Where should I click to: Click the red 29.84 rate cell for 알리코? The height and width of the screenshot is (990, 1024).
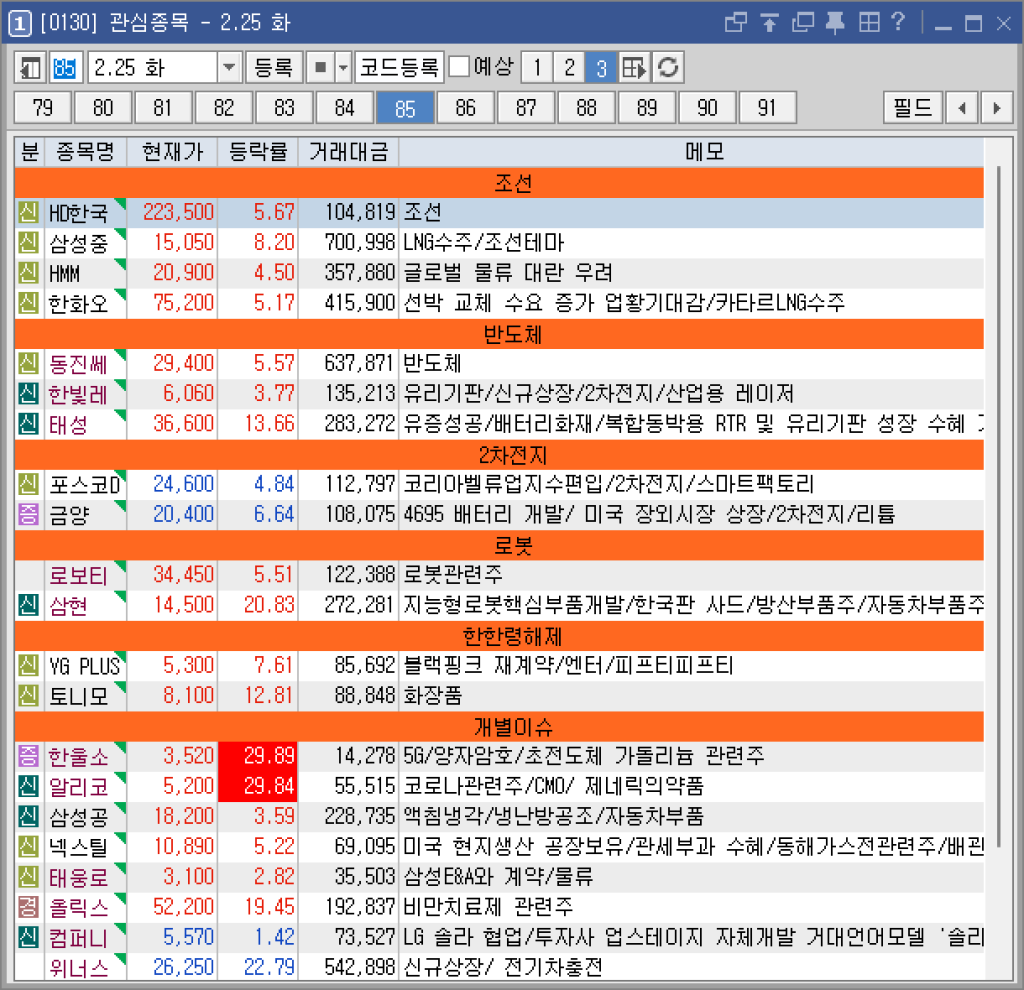click(x=258, y=786)
